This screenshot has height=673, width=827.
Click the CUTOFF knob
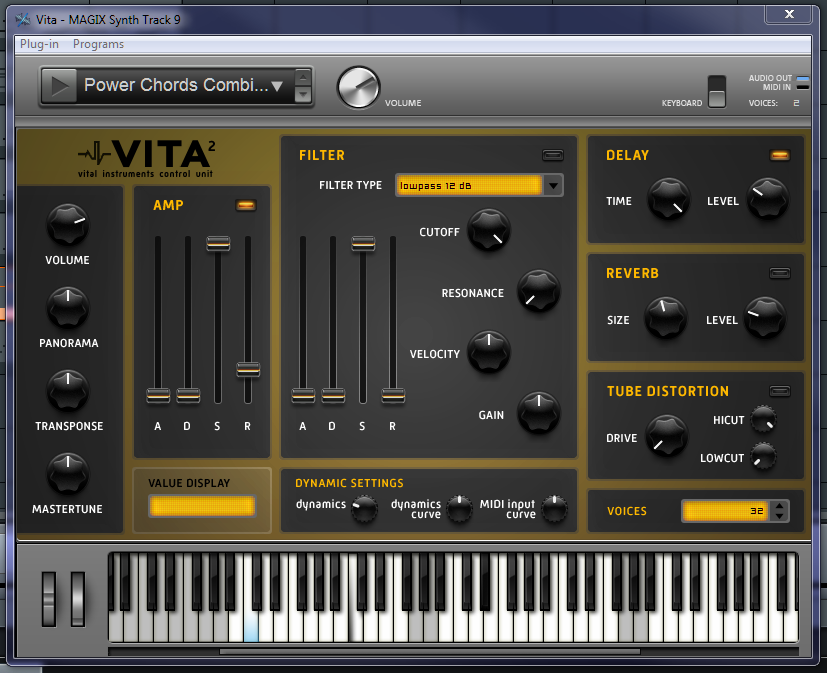489,230
